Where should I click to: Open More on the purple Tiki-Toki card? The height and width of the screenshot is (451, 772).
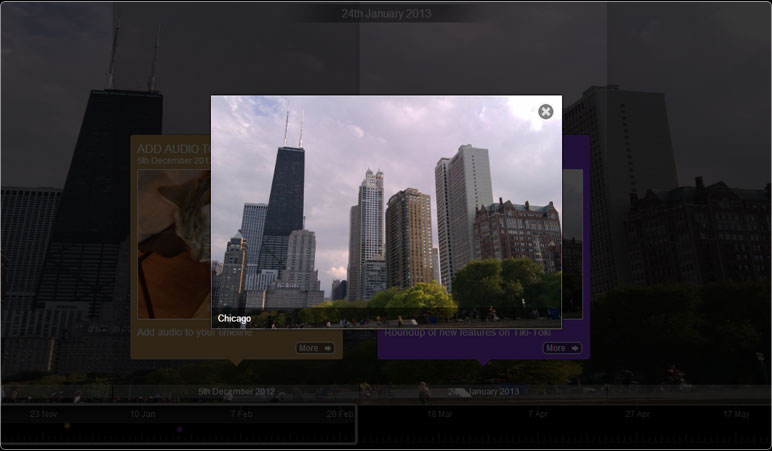tap(562, 348)
